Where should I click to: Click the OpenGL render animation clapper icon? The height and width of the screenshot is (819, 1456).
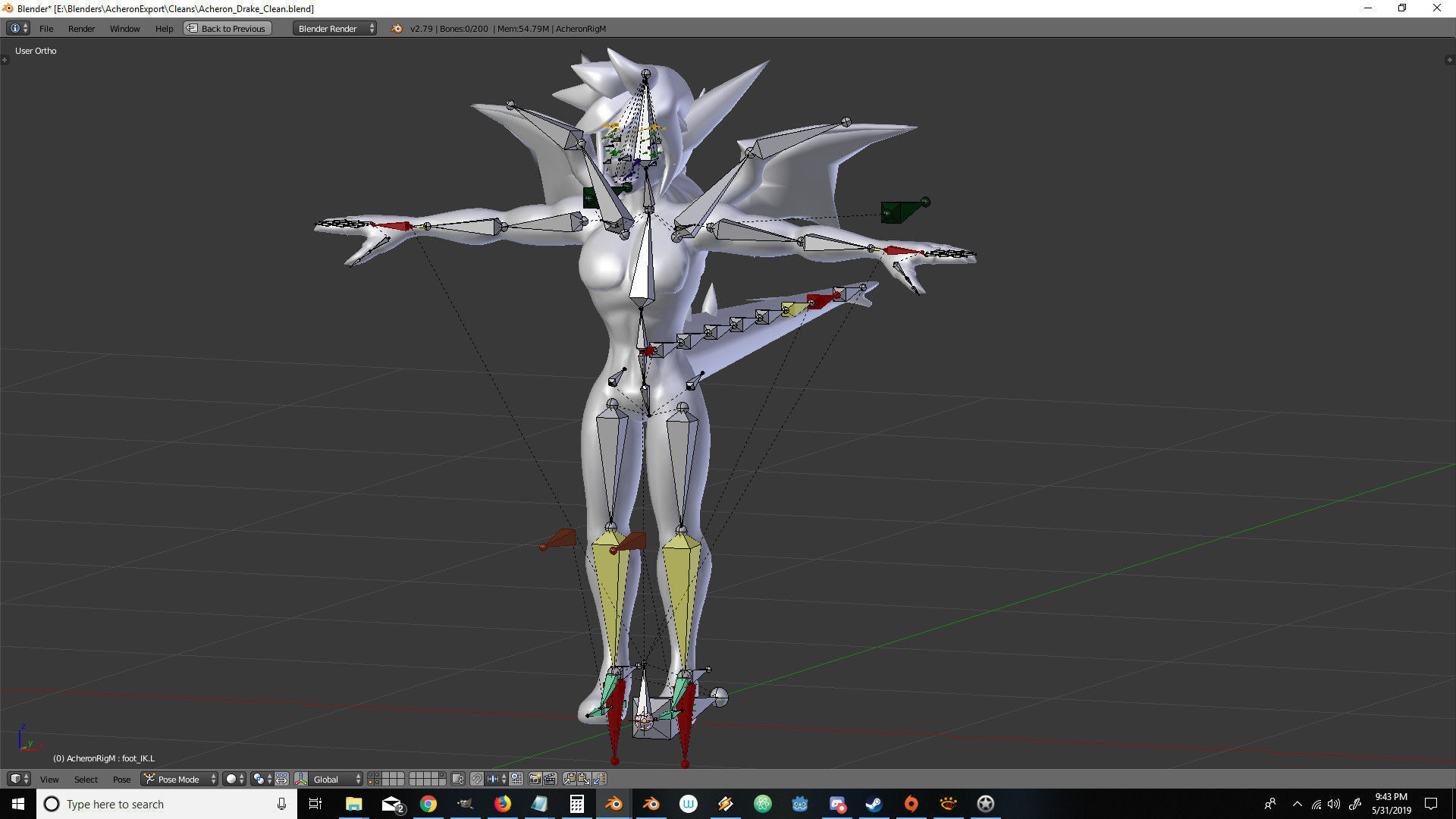click(550, 779)
